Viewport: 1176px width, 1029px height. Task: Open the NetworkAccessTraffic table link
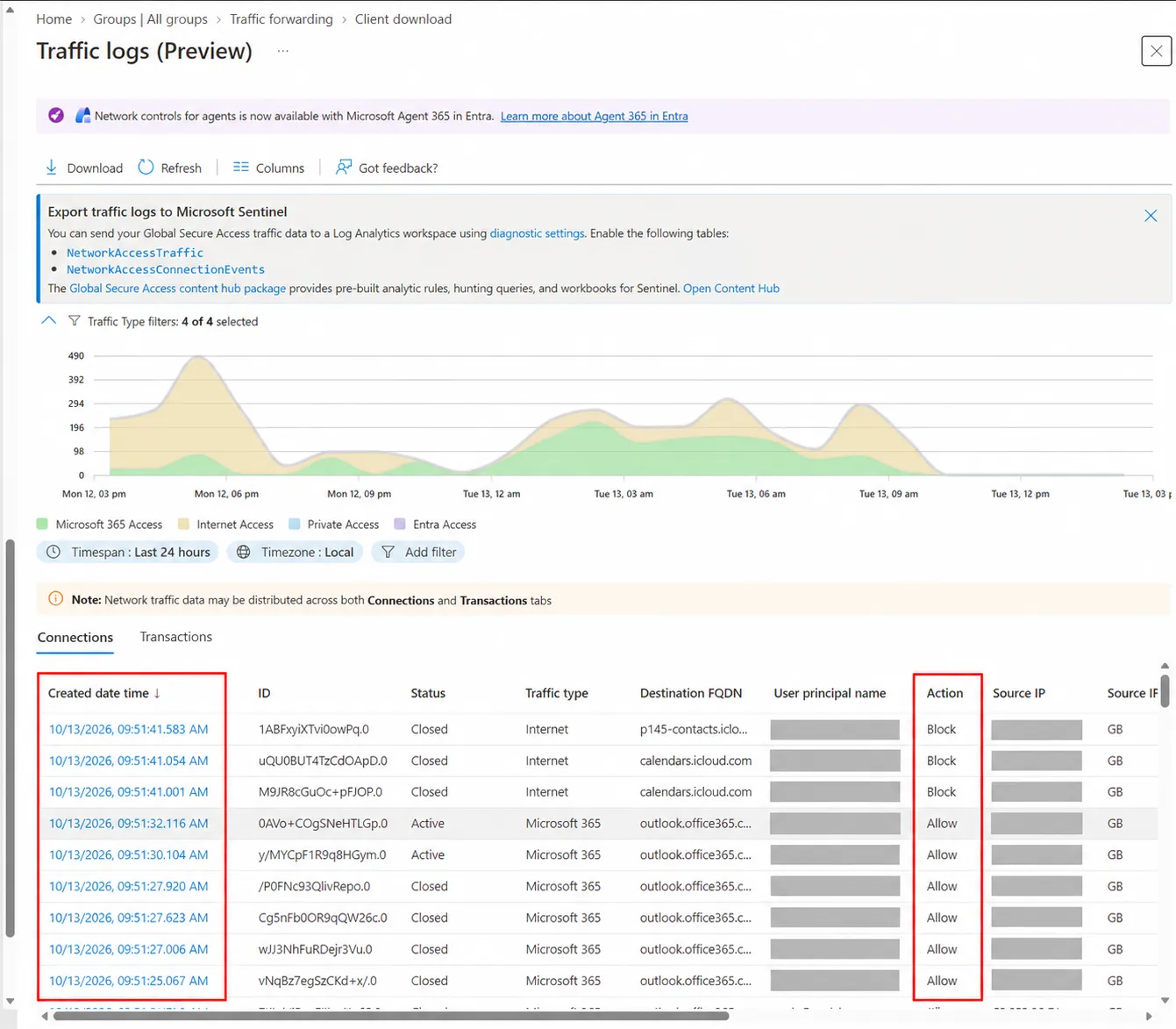coord(135,253)
